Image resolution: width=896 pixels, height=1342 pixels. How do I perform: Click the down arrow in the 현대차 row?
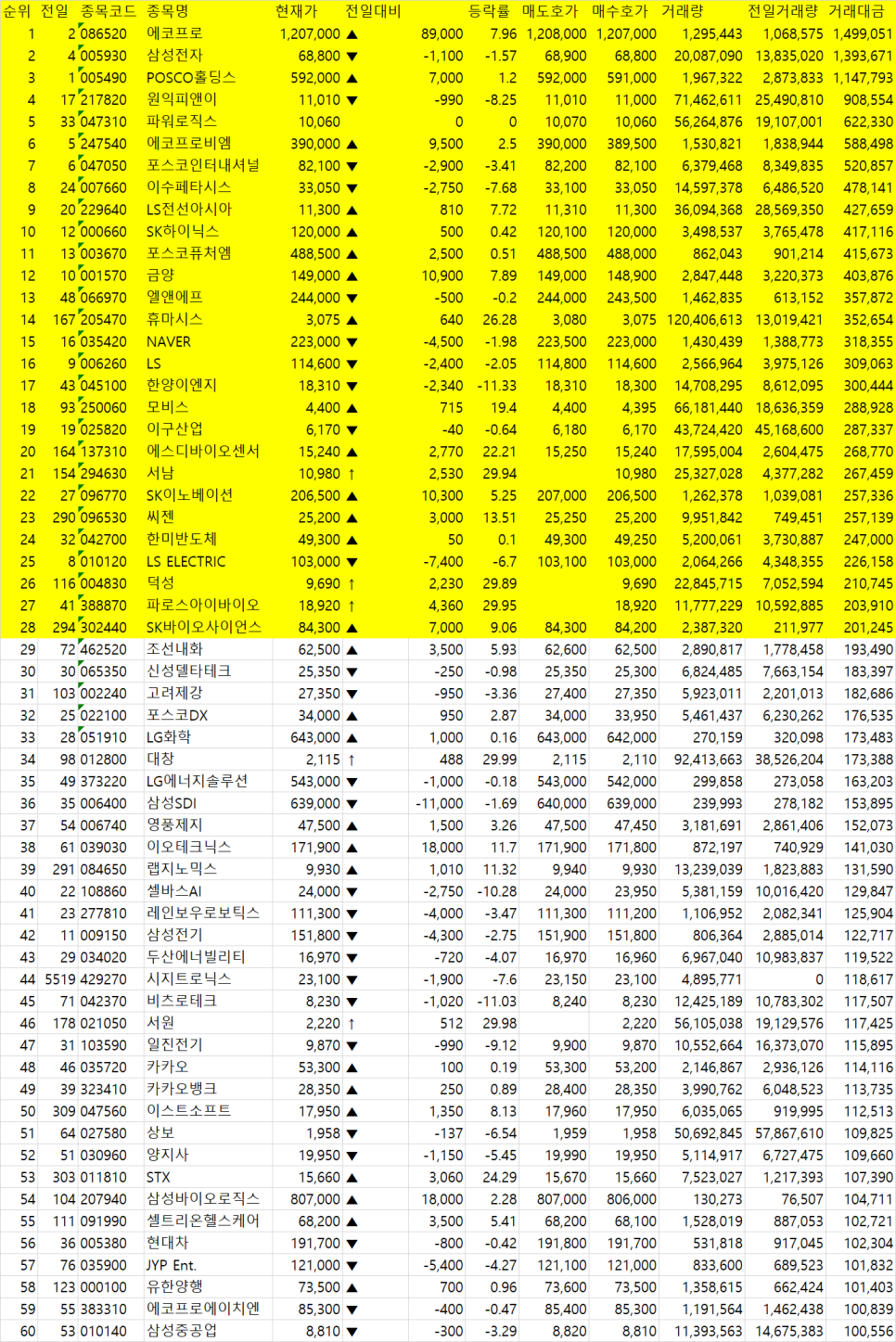[x=352, y=1244]
